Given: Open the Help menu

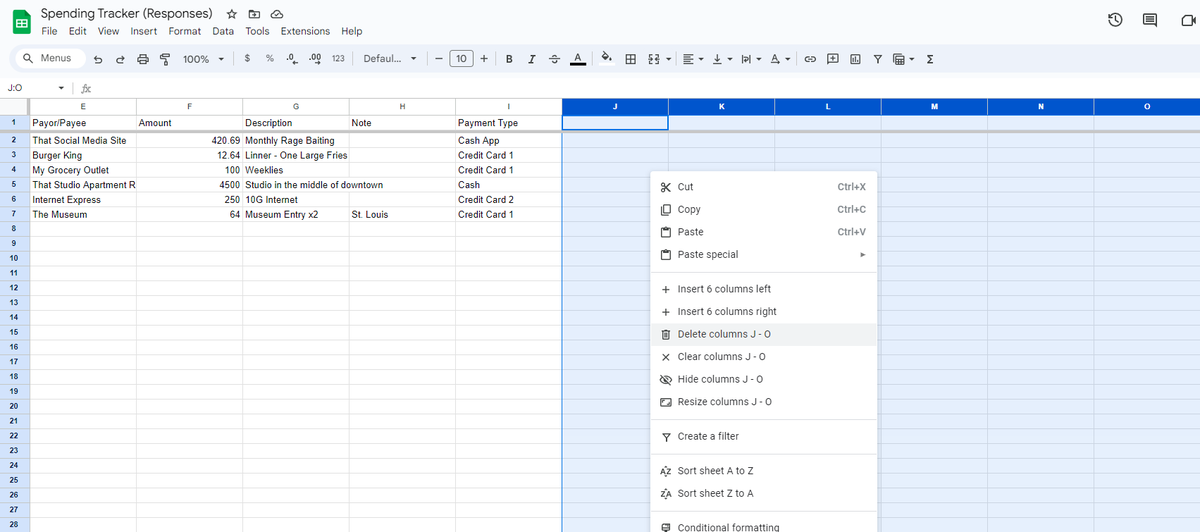Looking at the screenshot, I should tap(351, 31).
